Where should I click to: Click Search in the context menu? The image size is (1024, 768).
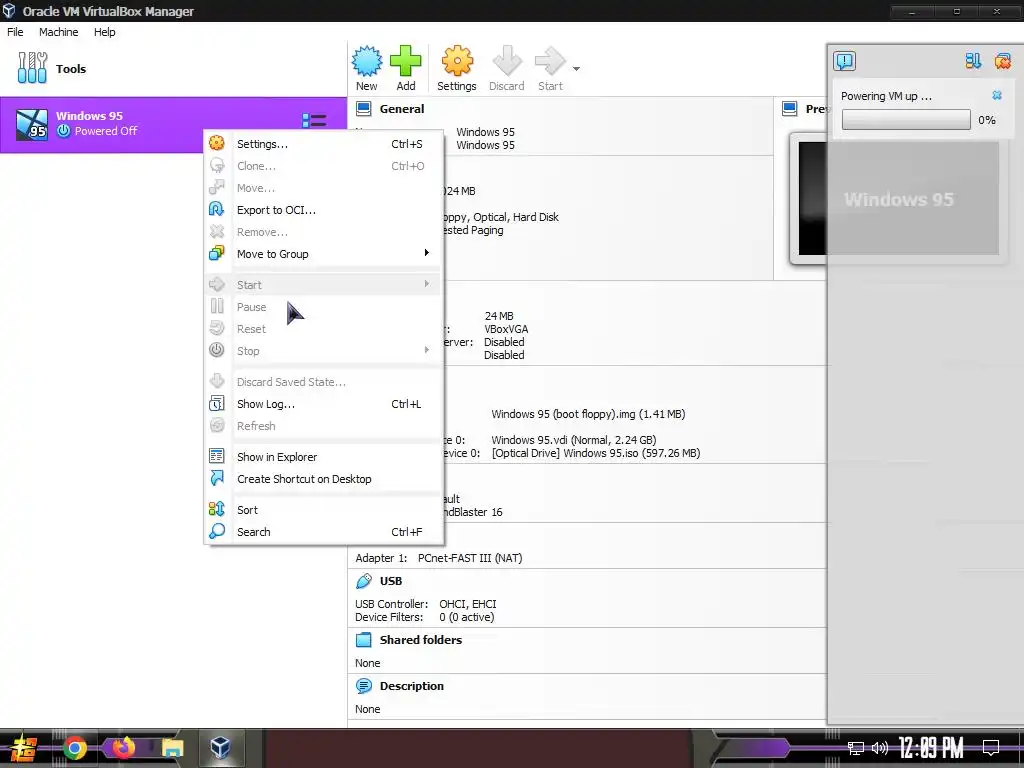[x=324, y=532]
